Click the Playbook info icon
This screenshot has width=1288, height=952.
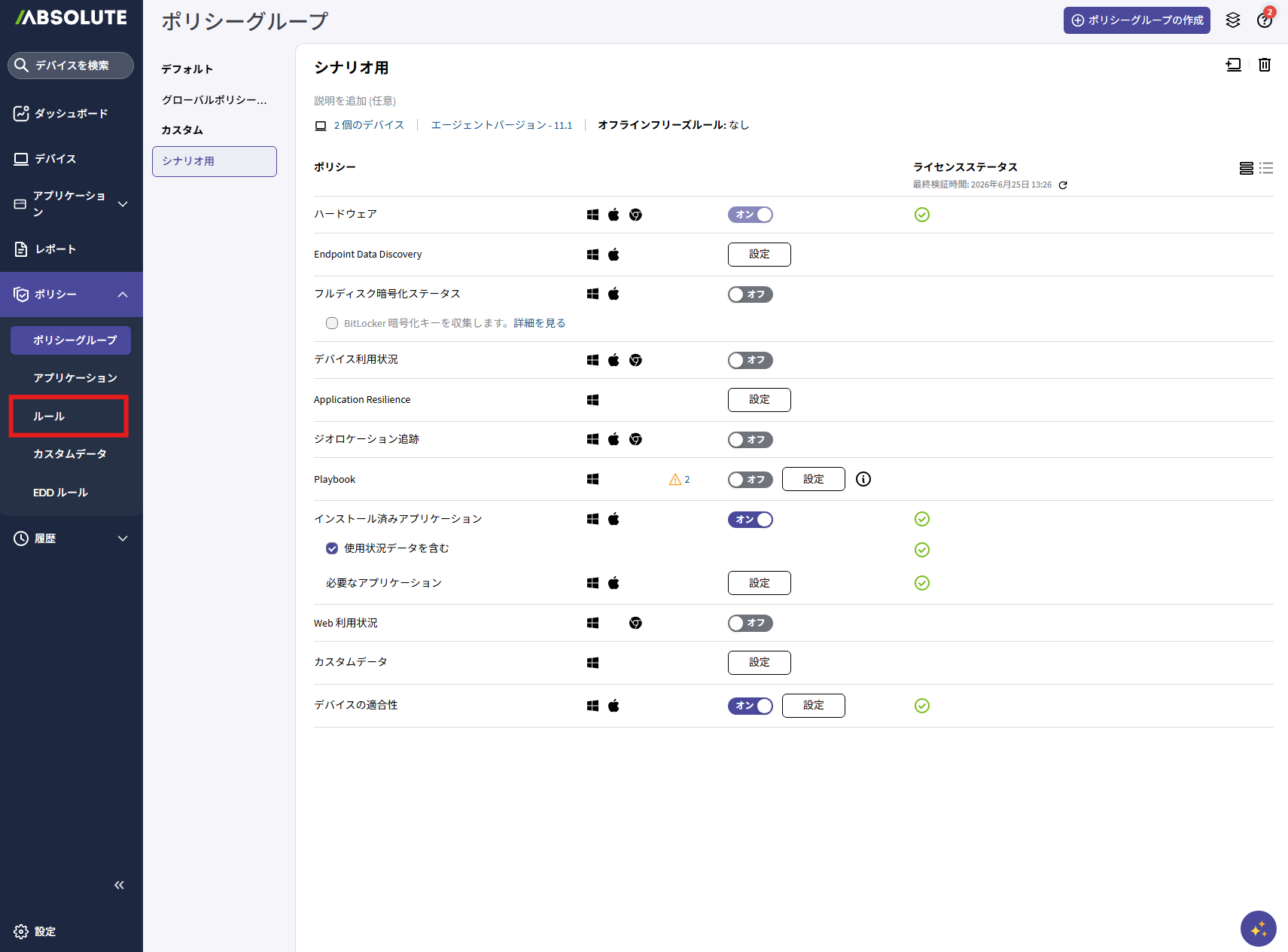click(863, 479)
